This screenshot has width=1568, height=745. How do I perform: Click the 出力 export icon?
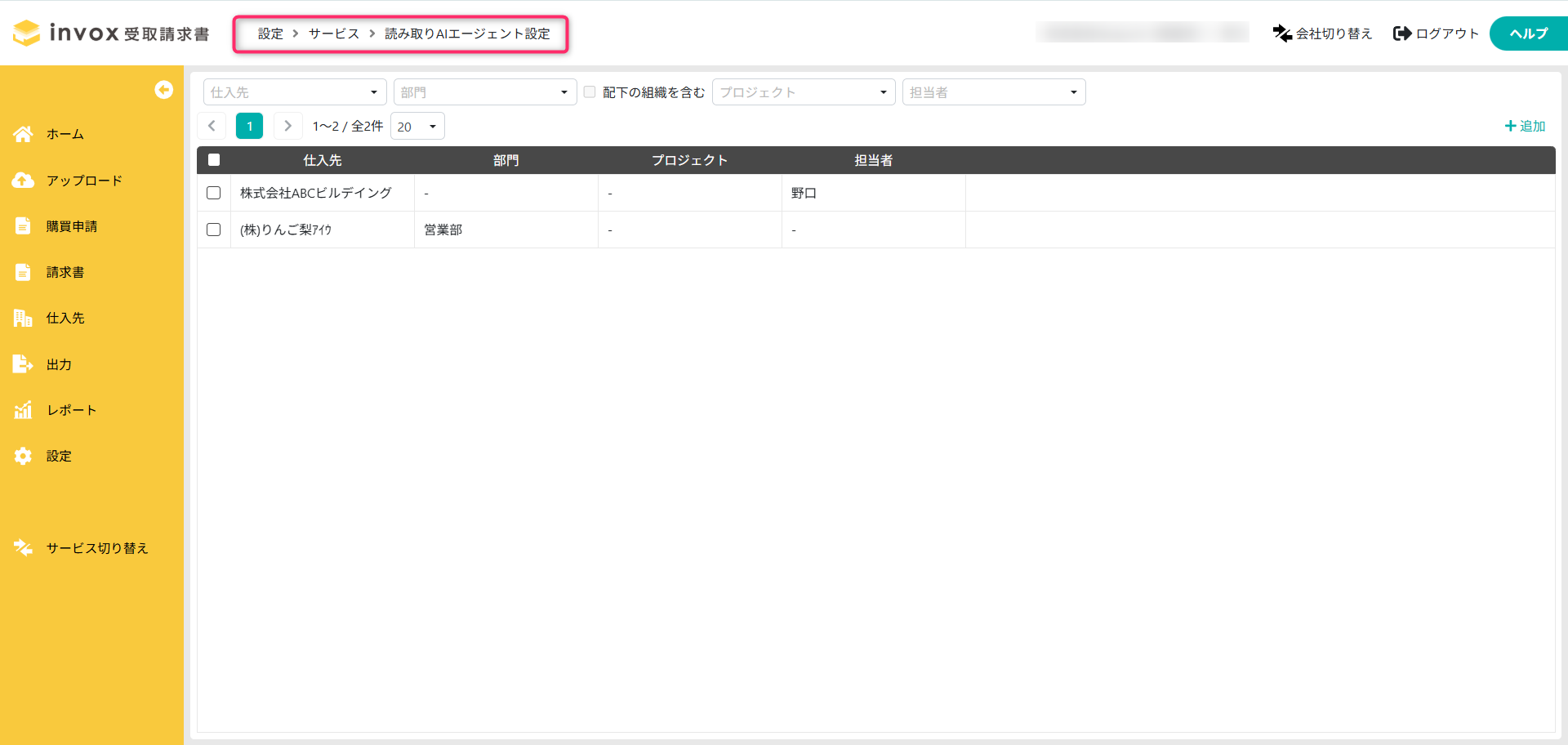[x=23, y=364]
